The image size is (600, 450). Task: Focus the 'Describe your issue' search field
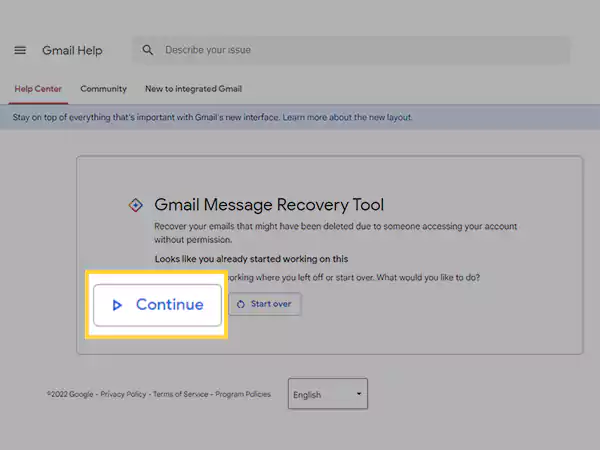point(351,50)
